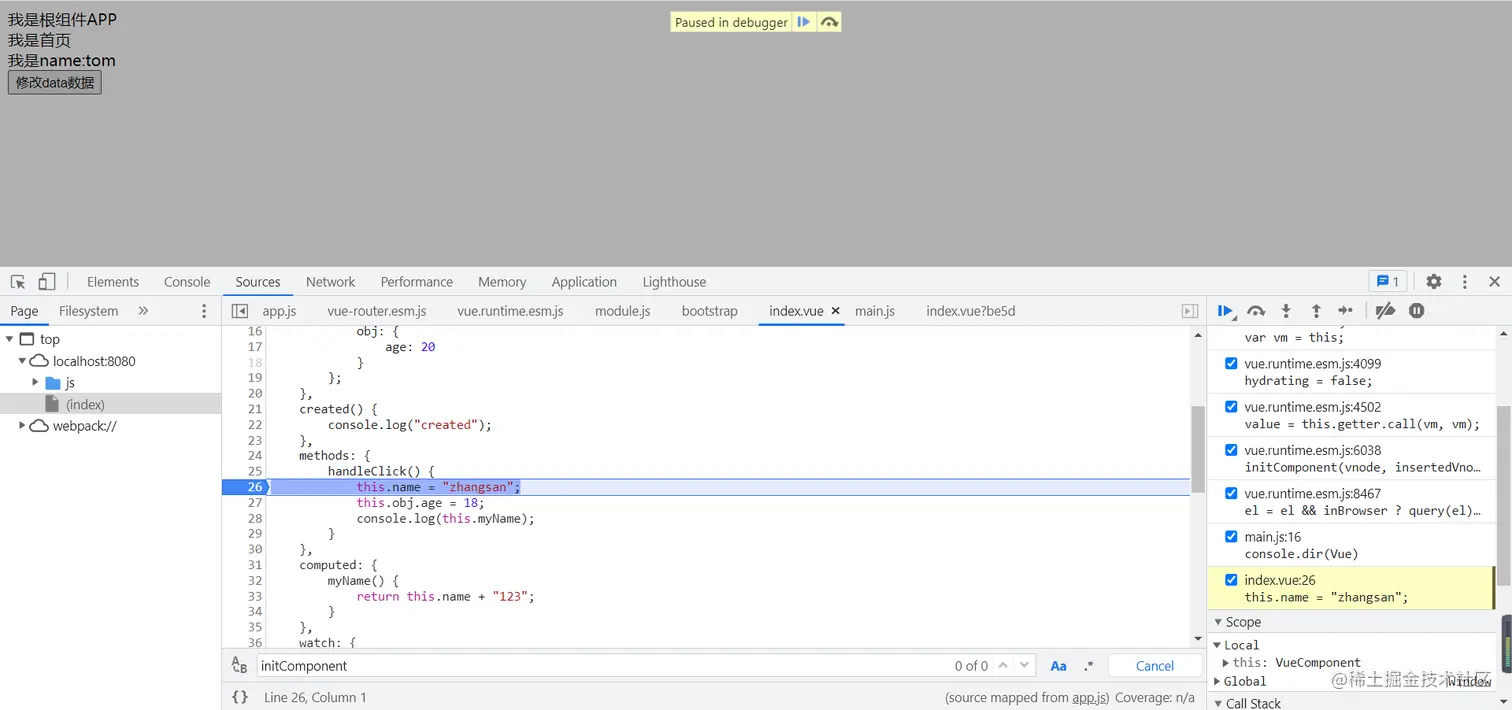The height and width of the screenshot is (710, 1512).
Task: Open the Application panel
Action: (x=584, y=282)
